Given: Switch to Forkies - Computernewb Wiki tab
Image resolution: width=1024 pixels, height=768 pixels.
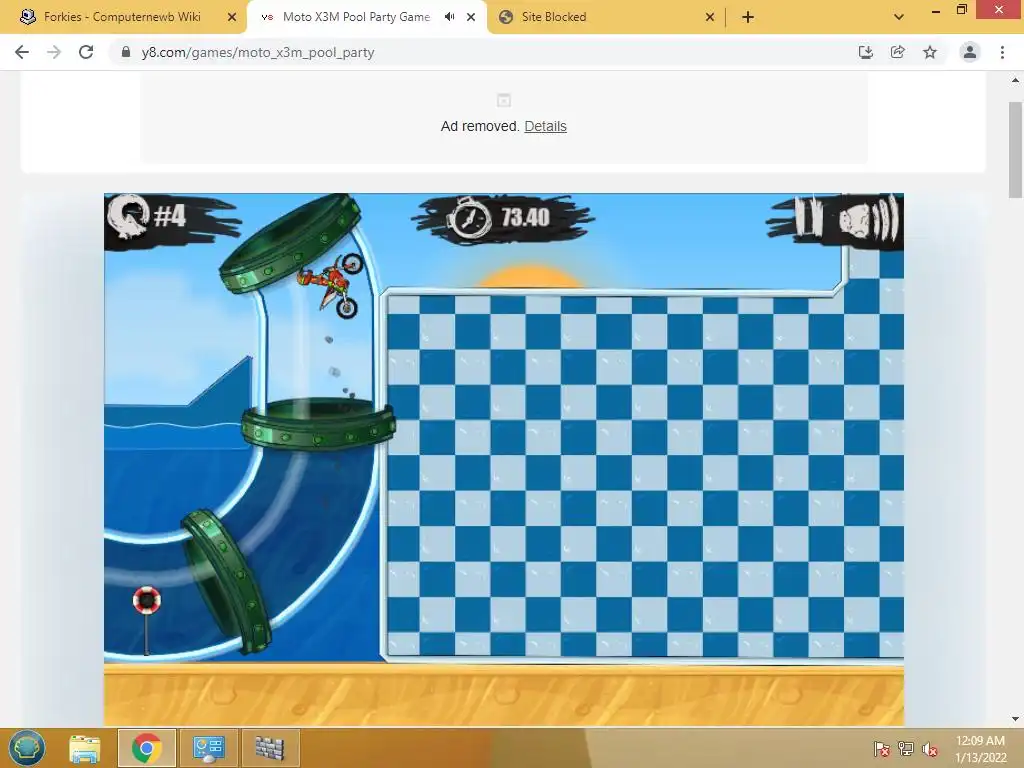Looking at the screenshot, I should (122, 17).
